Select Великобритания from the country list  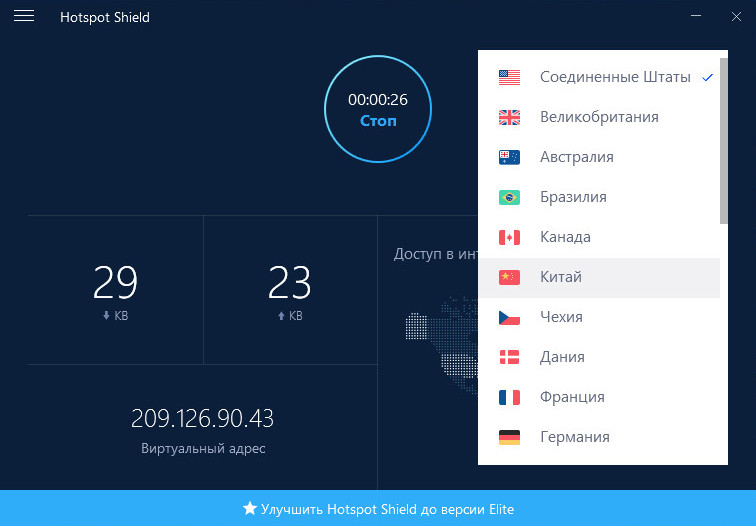(598, 117)
